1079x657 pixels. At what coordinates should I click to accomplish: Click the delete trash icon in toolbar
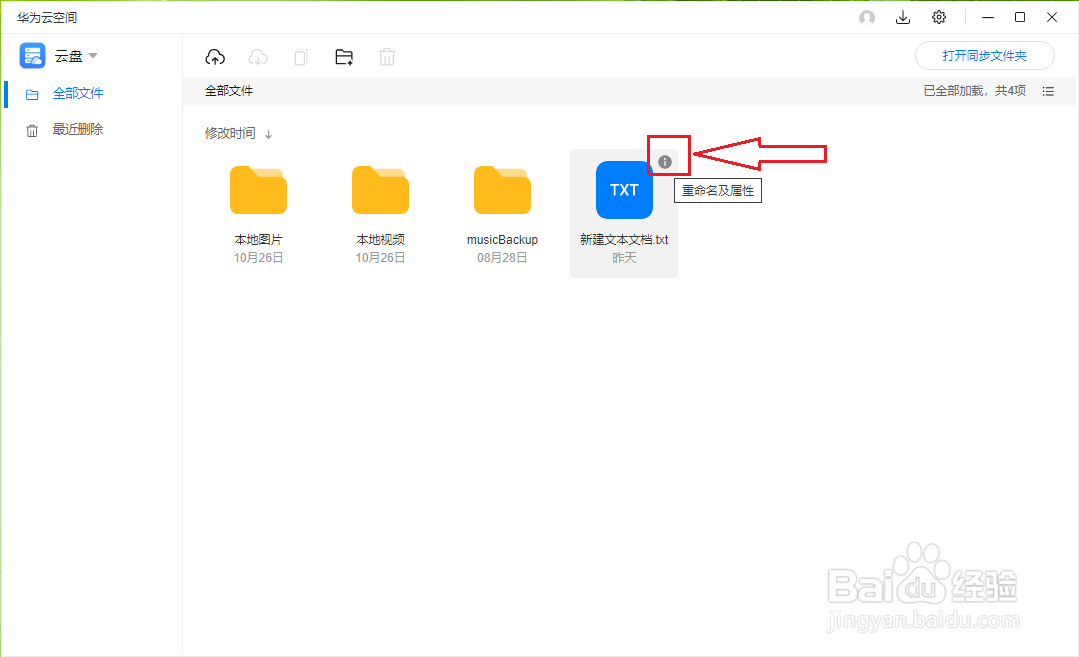tap(387, 57)
